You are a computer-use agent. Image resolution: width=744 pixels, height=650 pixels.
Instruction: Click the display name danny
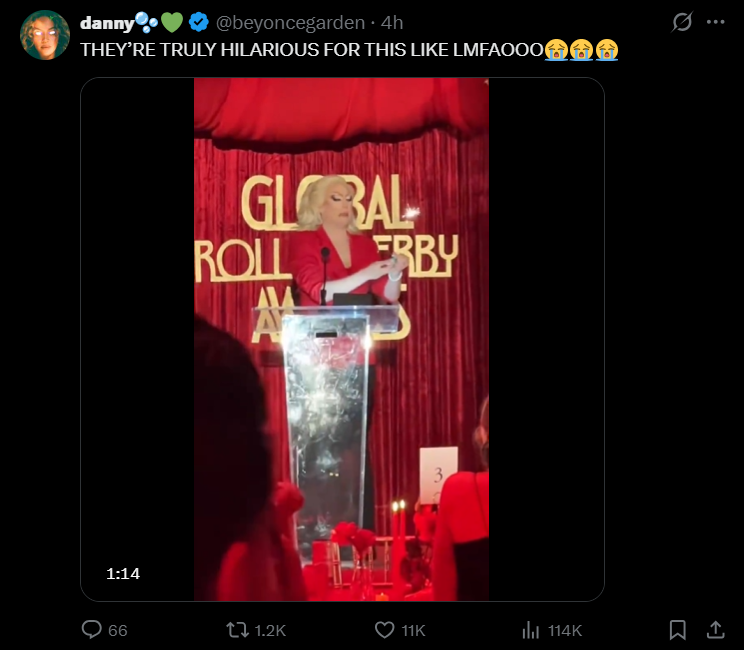pos(107,23)
